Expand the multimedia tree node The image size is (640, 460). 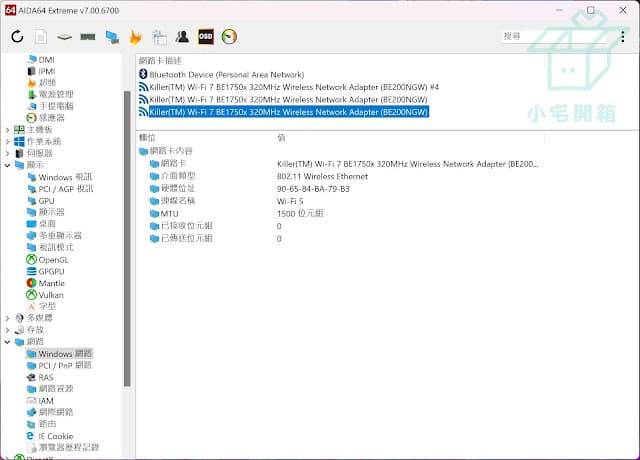click(7, 318)
